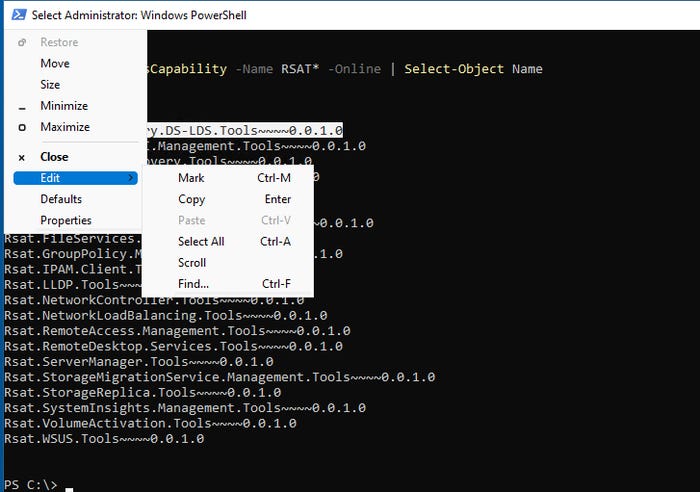Click the Rsat.GroupPolicy line

[x=73, y=254]
